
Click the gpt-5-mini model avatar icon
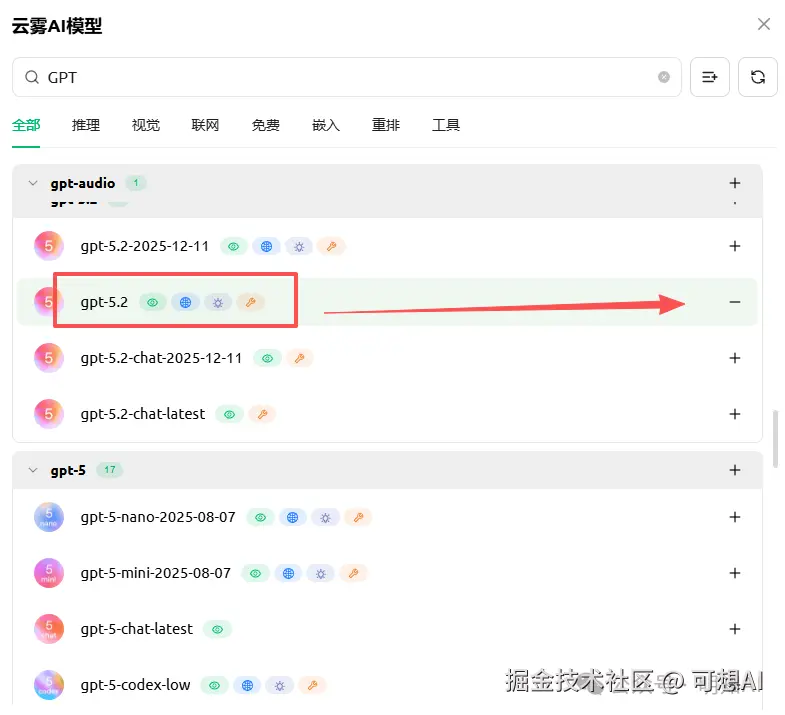pos(49,573)
